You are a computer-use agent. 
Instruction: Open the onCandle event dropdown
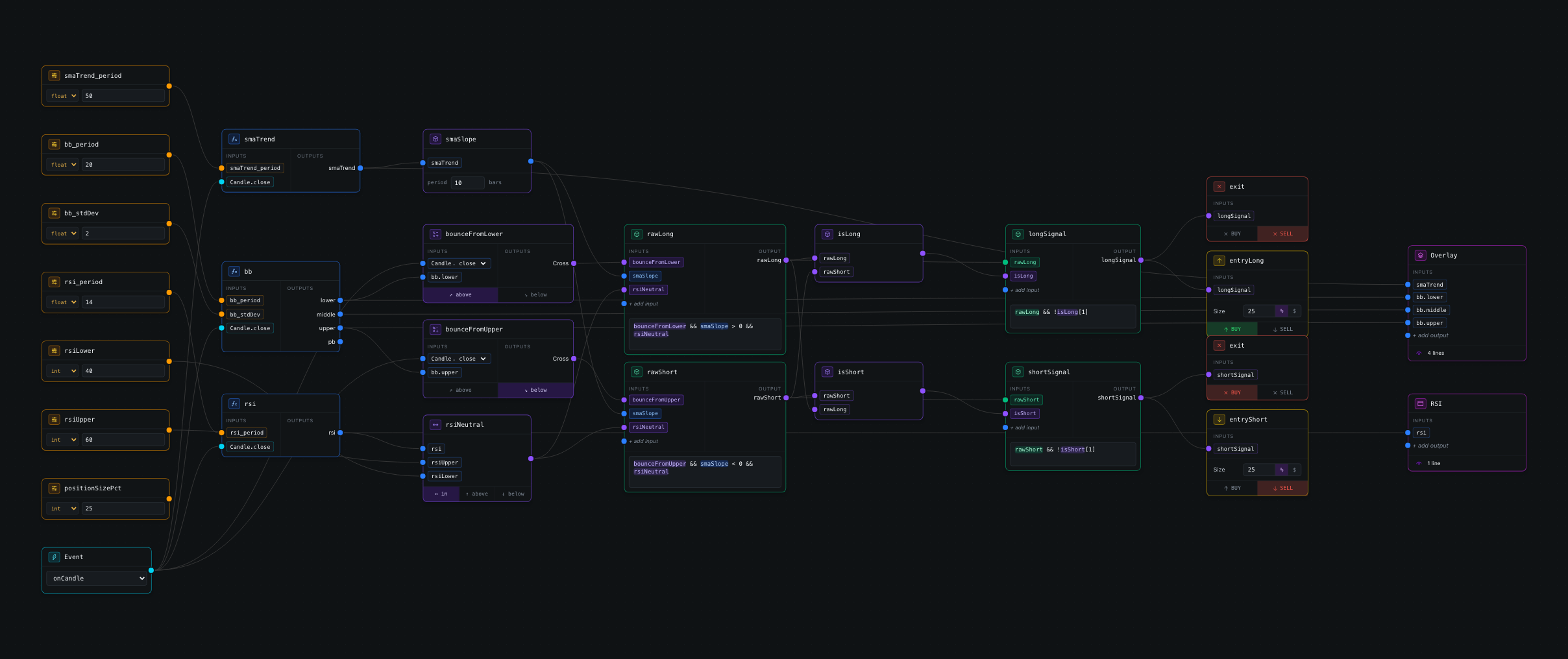pos(97,579)
